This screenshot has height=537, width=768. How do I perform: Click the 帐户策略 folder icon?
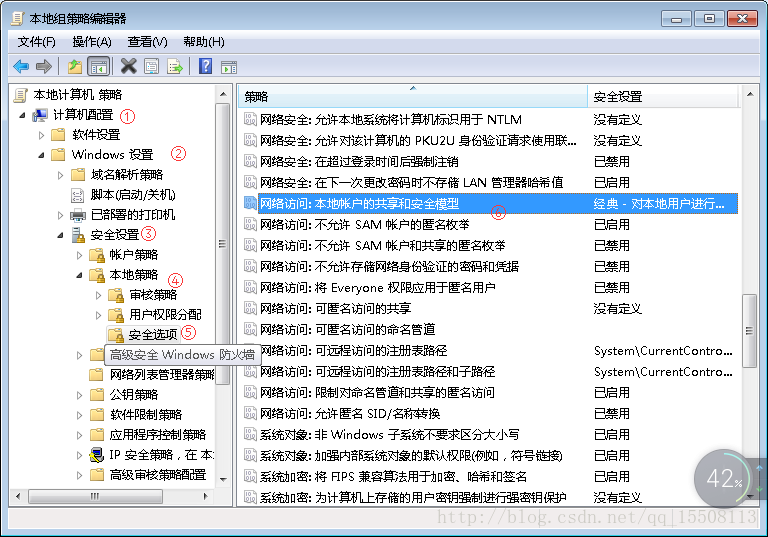97,255
